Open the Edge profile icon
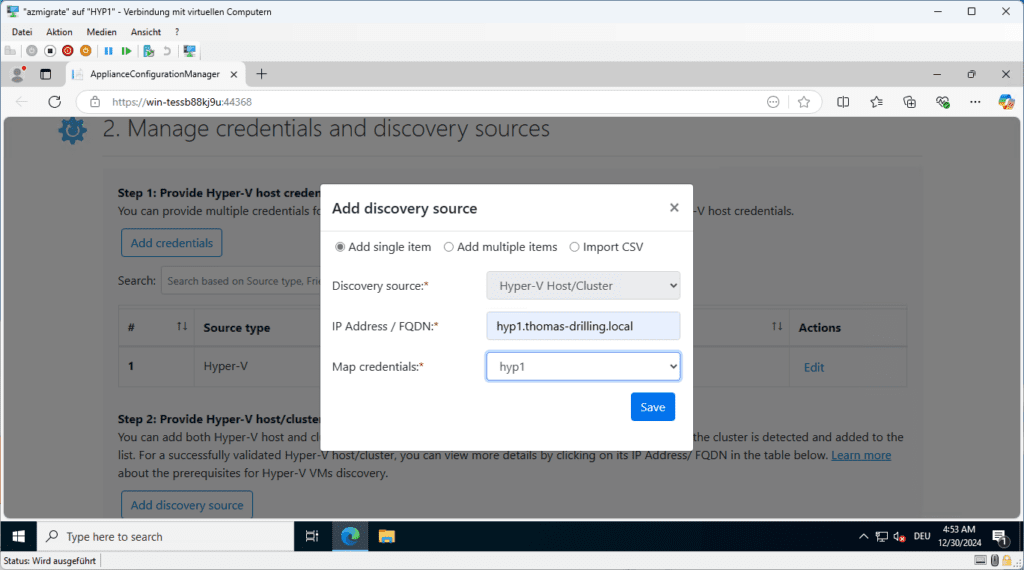1024x570 pixels. pyautogui.click(x=18, y=74)
